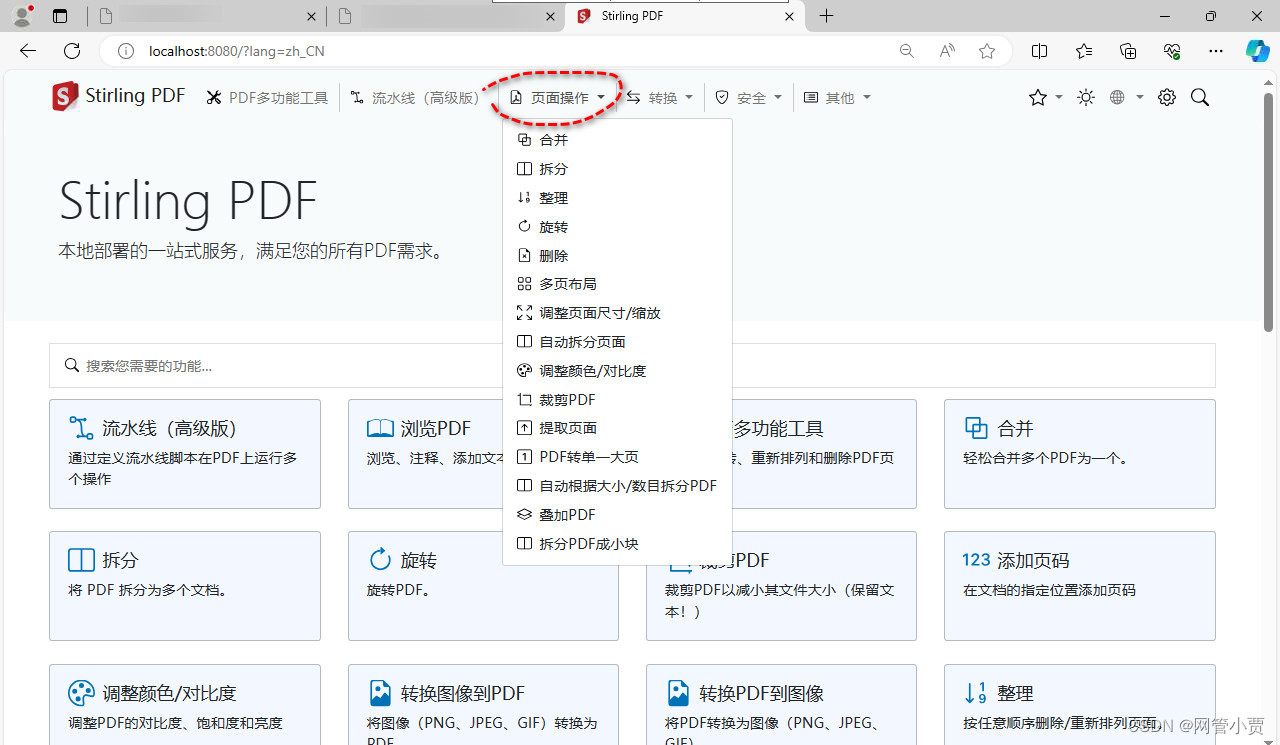Open the tab actions icon near profile
Viewport: 1280px width, 745px height.
[x=60, y=16]
